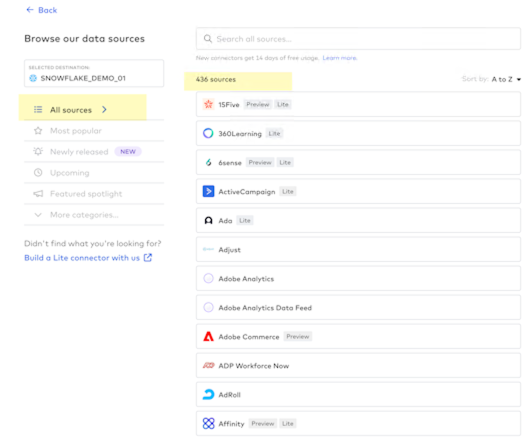This screenshot has height=440, width=528.
Task: Click the Affinity logo icon
Action: [208, 424]
